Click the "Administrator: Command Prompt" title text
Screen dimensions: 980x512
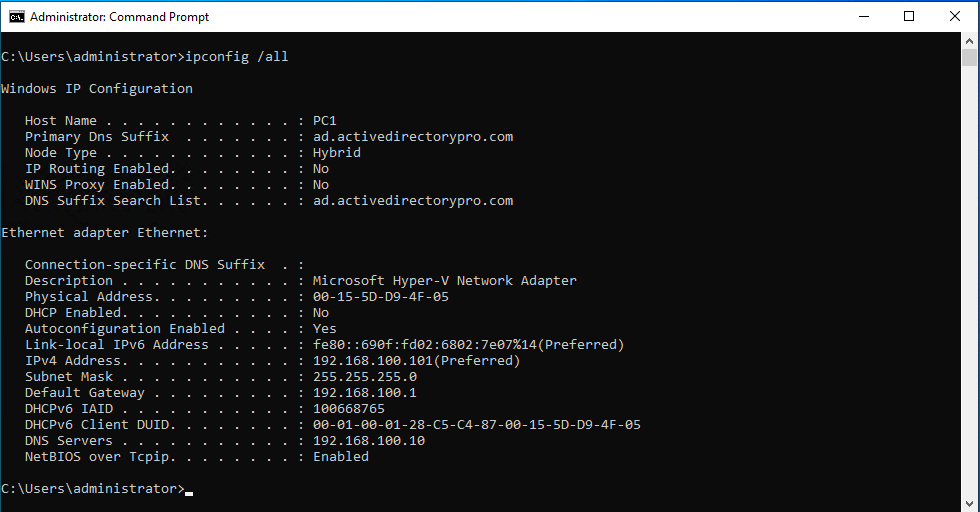tap(119, 17)
